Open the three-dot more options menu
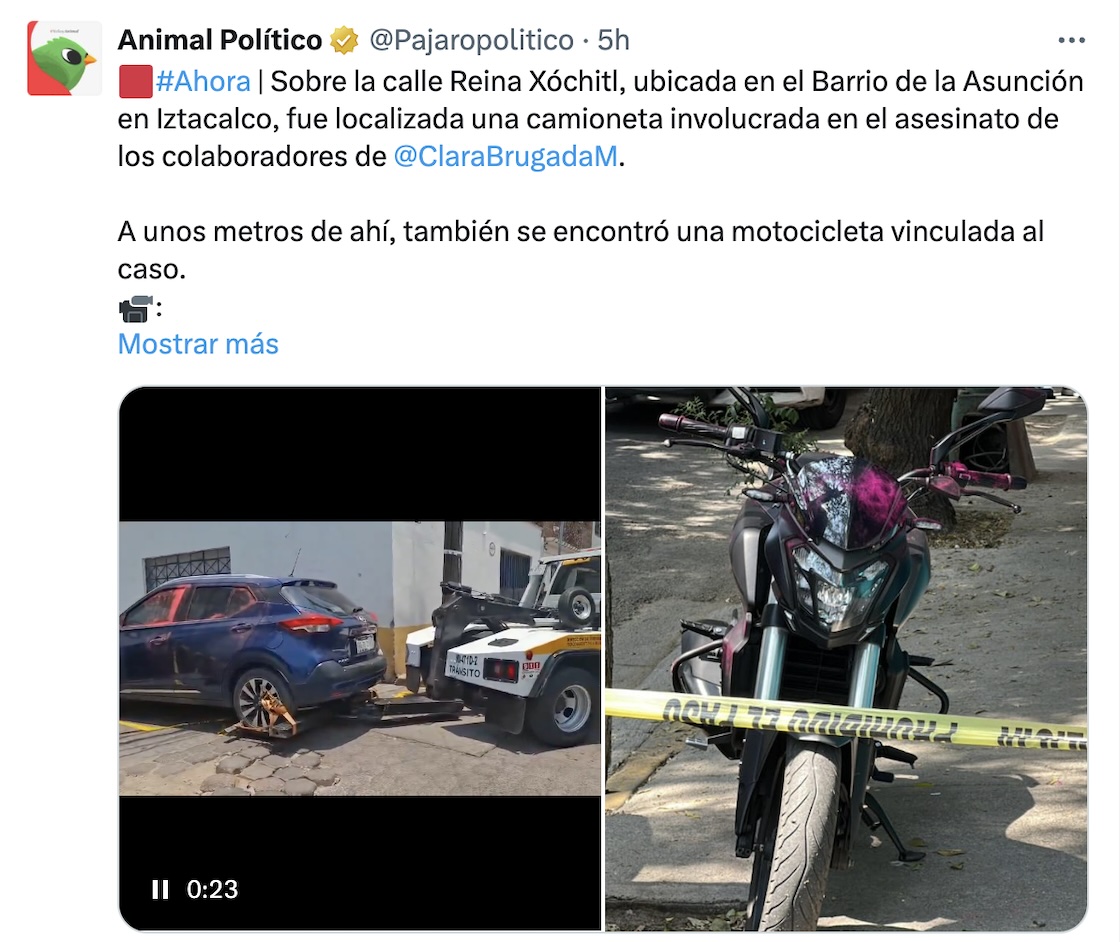 [1071, 41]
